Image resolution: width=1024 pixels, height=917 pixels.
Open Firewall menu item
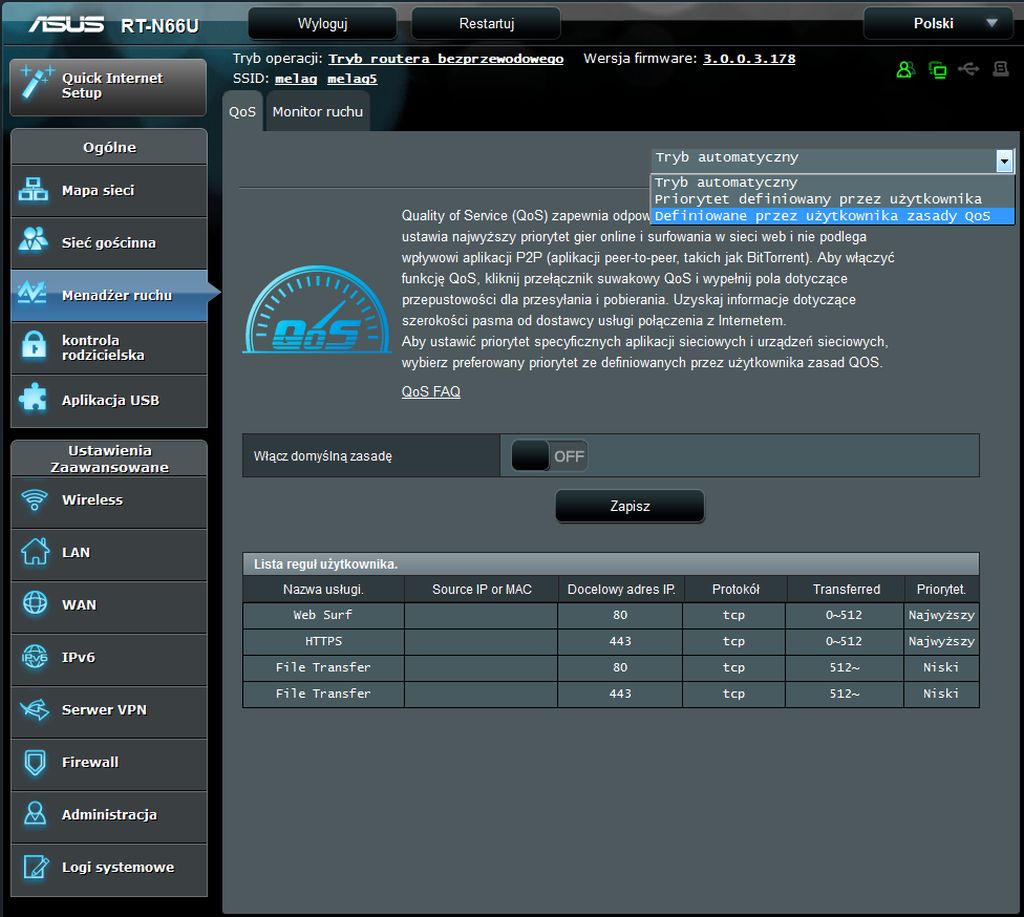109,762
